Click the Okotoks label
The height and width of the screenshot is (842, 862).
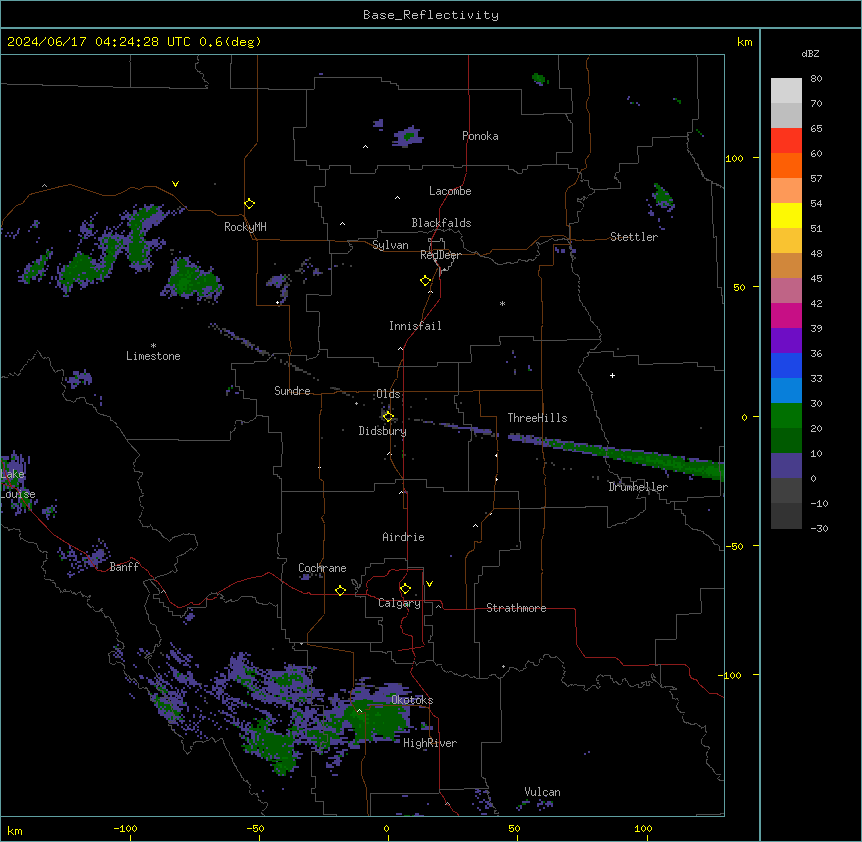(412, 700)
